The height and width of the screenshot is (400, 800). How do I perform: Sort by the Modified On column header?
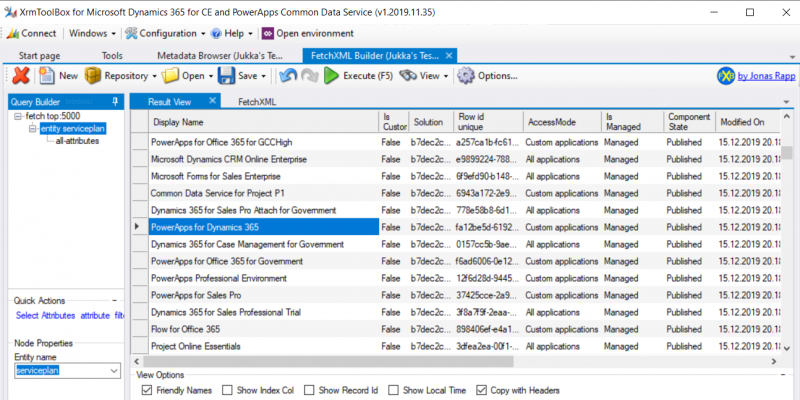click(748, 122)
